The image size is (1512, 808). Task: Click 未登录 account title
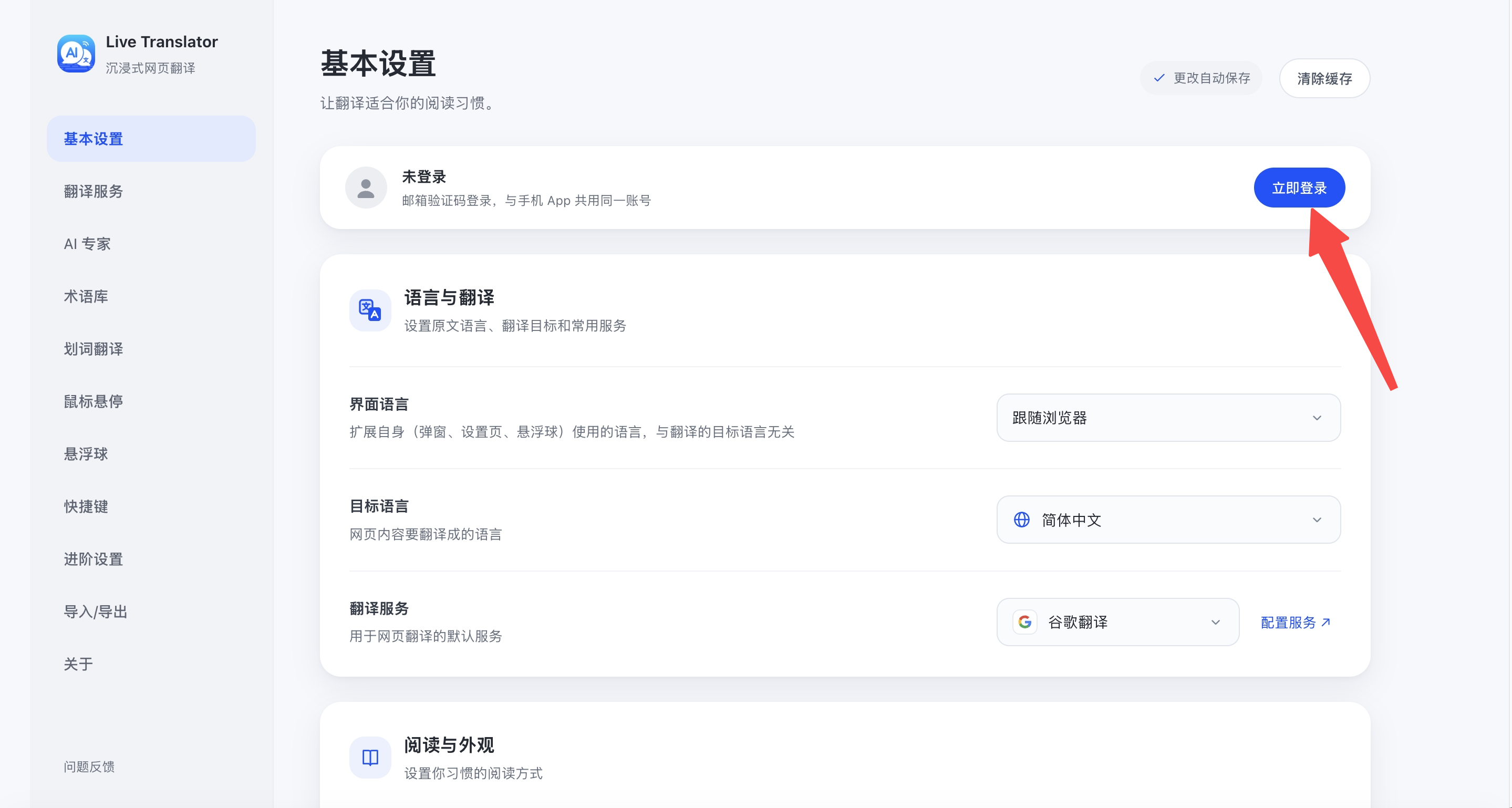424,177
